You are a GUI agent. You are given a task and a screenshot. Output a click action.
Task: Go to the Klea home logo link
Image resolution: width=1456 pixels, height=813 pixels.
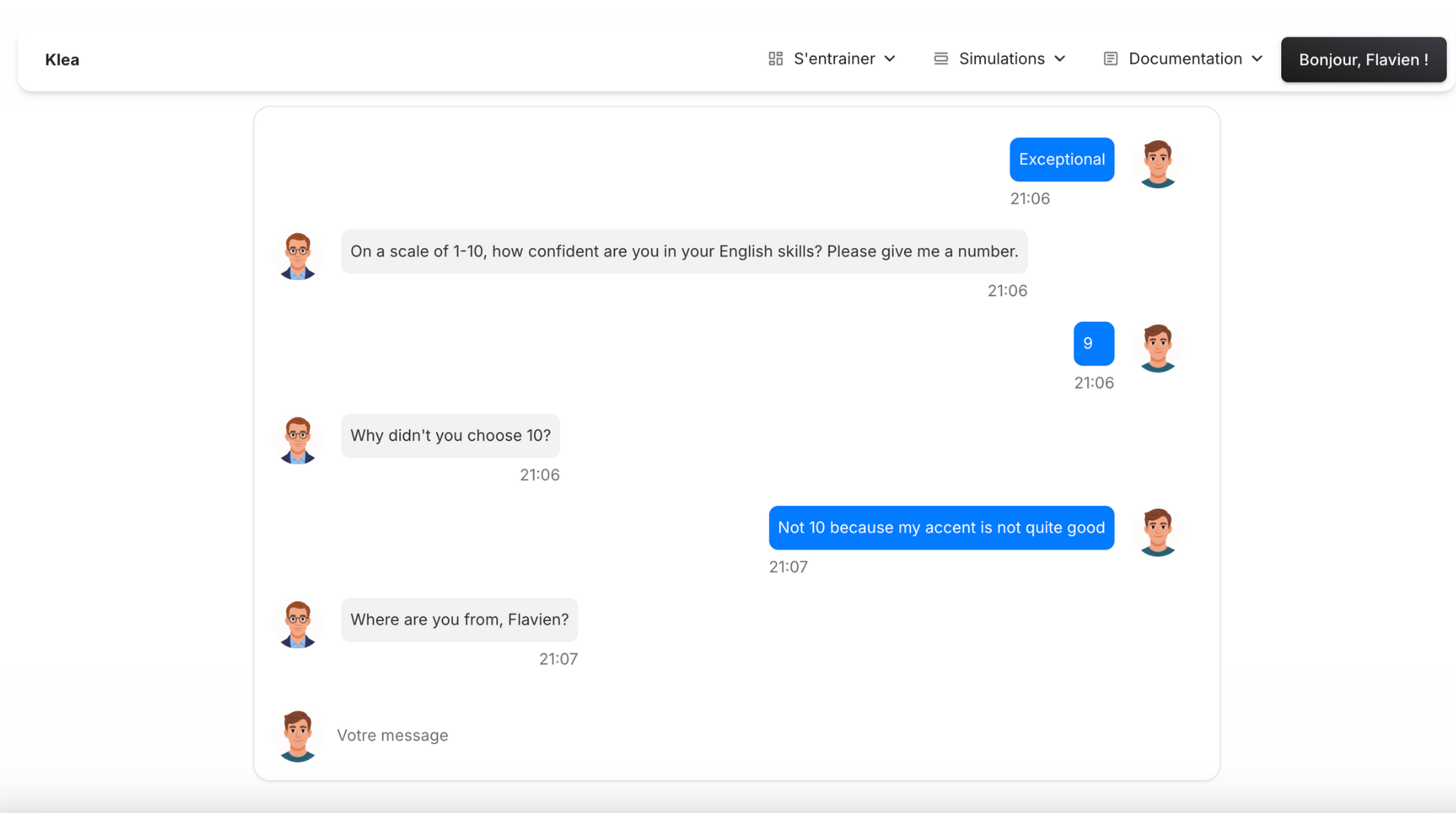(x=62, y=60)
